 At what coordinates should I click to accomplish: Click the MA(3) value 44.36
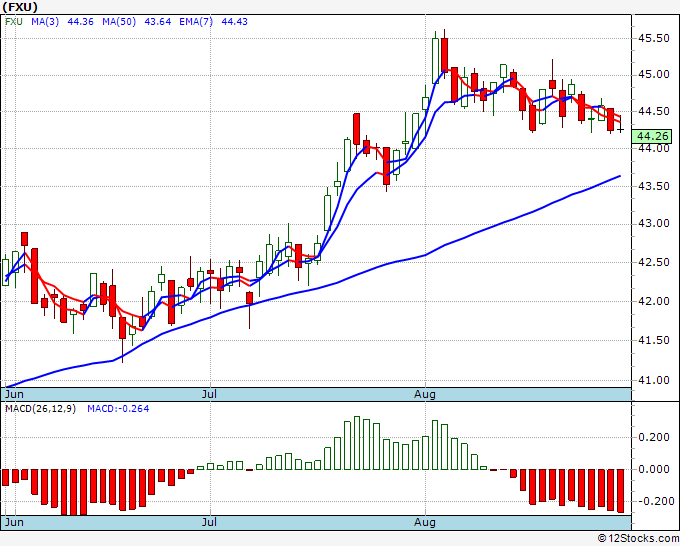[80, 22]
